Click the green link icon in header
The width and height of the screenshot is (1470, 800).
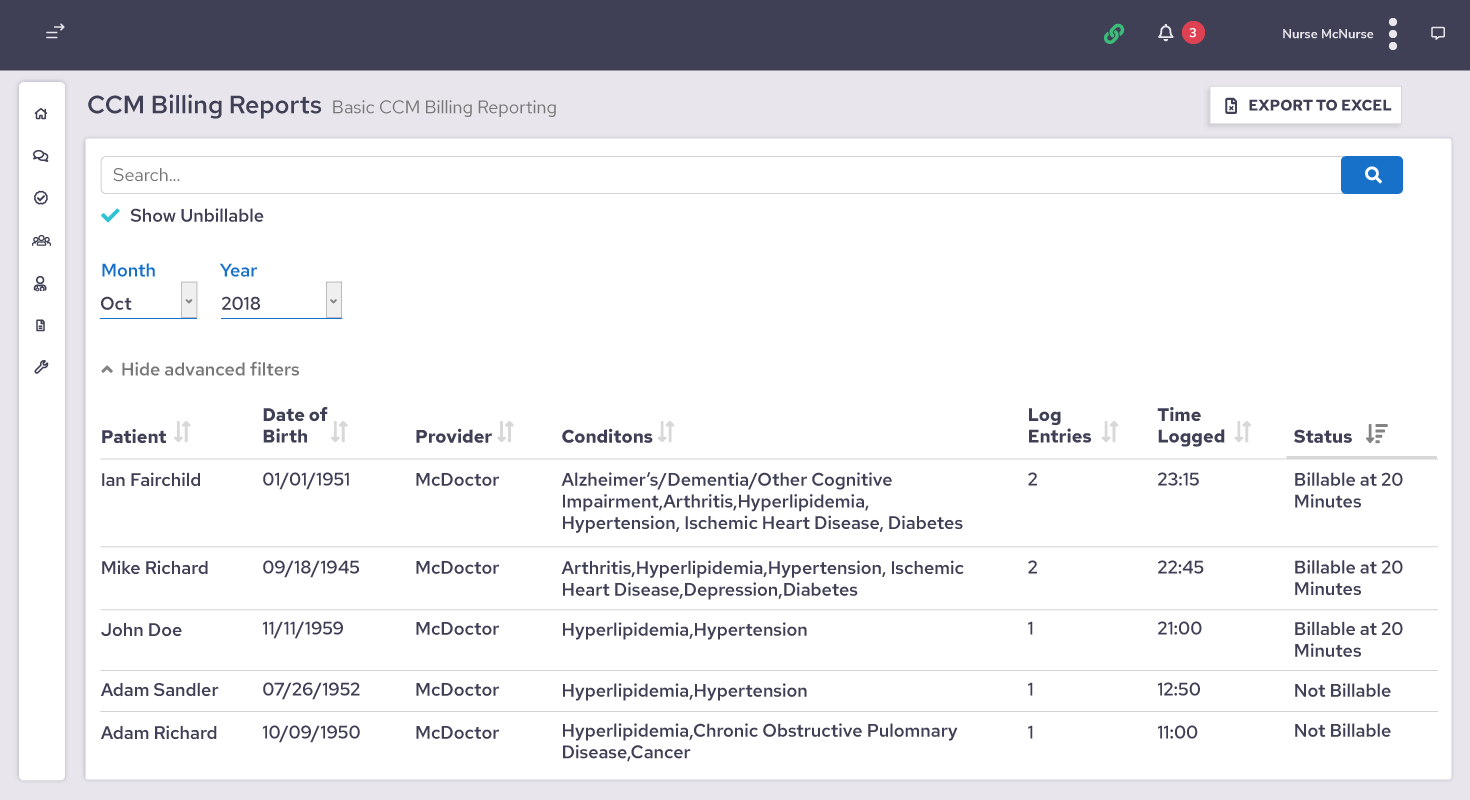click(x=1114, y=34)
